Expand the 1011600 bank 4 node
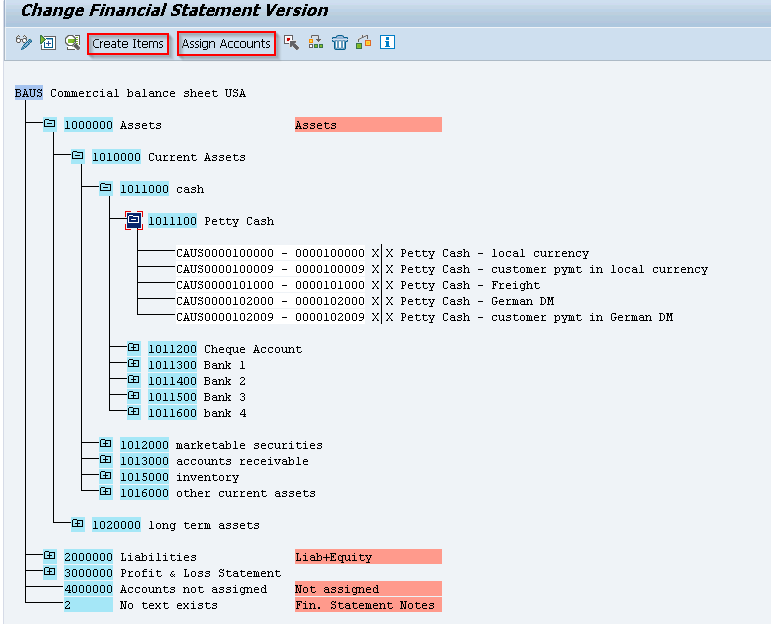The height and width of the screenshot is (624, 771). click(134, 412)
